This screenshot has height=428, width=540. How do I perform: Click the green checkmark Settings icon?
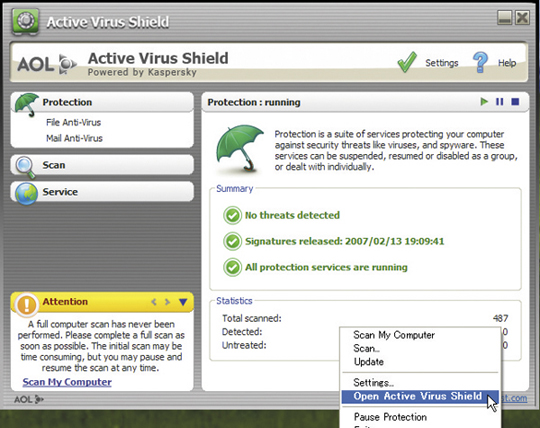tap(407, 62)
